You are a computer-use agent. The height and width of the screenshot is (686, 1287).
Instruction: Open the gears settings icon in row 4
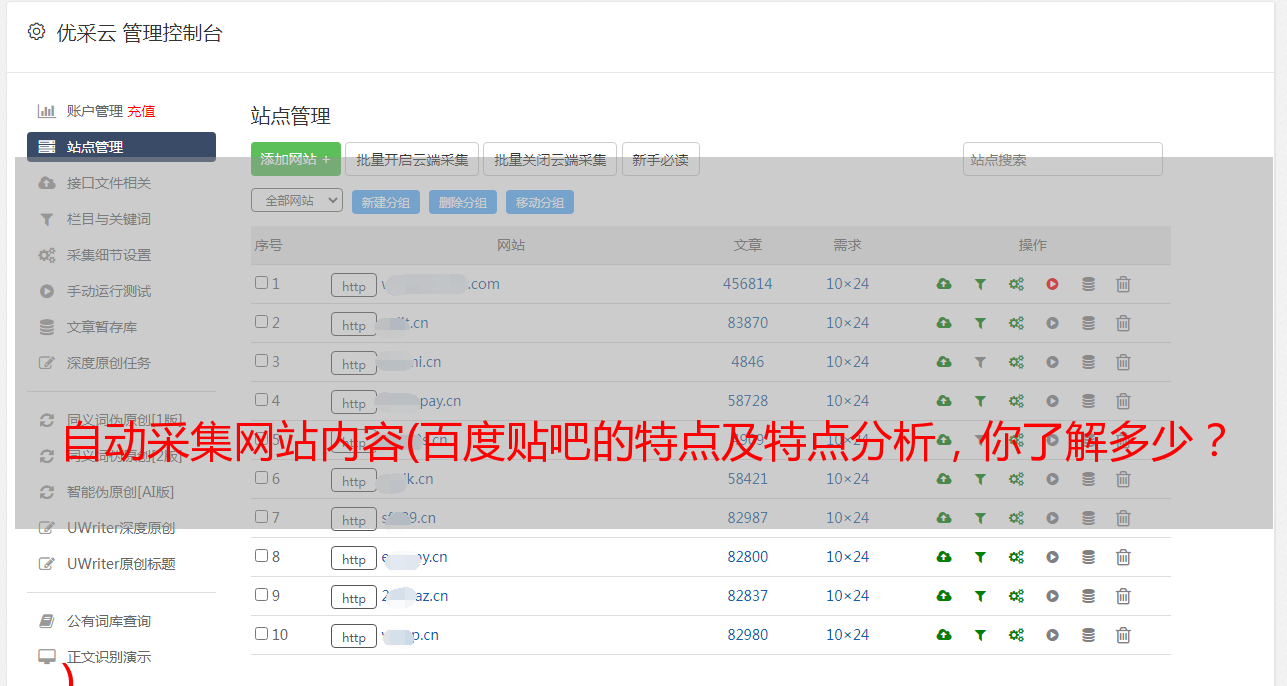(1016, 401)
